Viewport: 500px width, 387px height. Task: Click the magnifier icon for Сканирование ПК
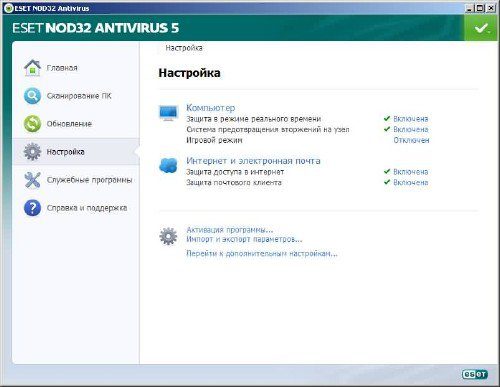tap(32, 96)
